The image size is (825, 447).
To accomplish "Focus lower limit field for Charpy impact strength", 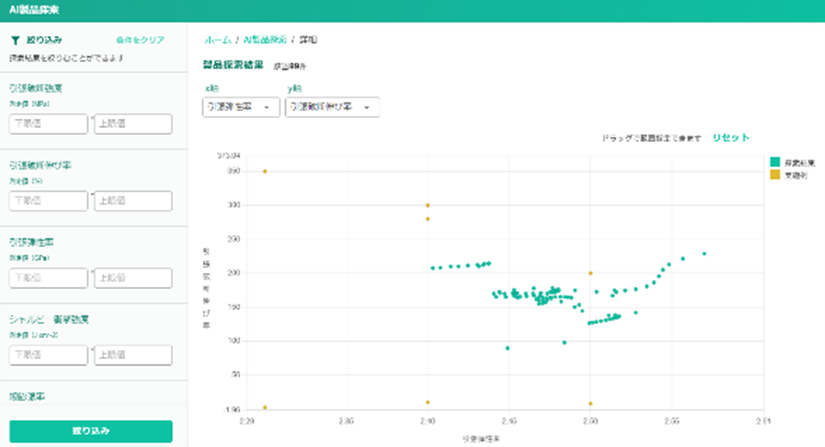I will click(48, 355).
